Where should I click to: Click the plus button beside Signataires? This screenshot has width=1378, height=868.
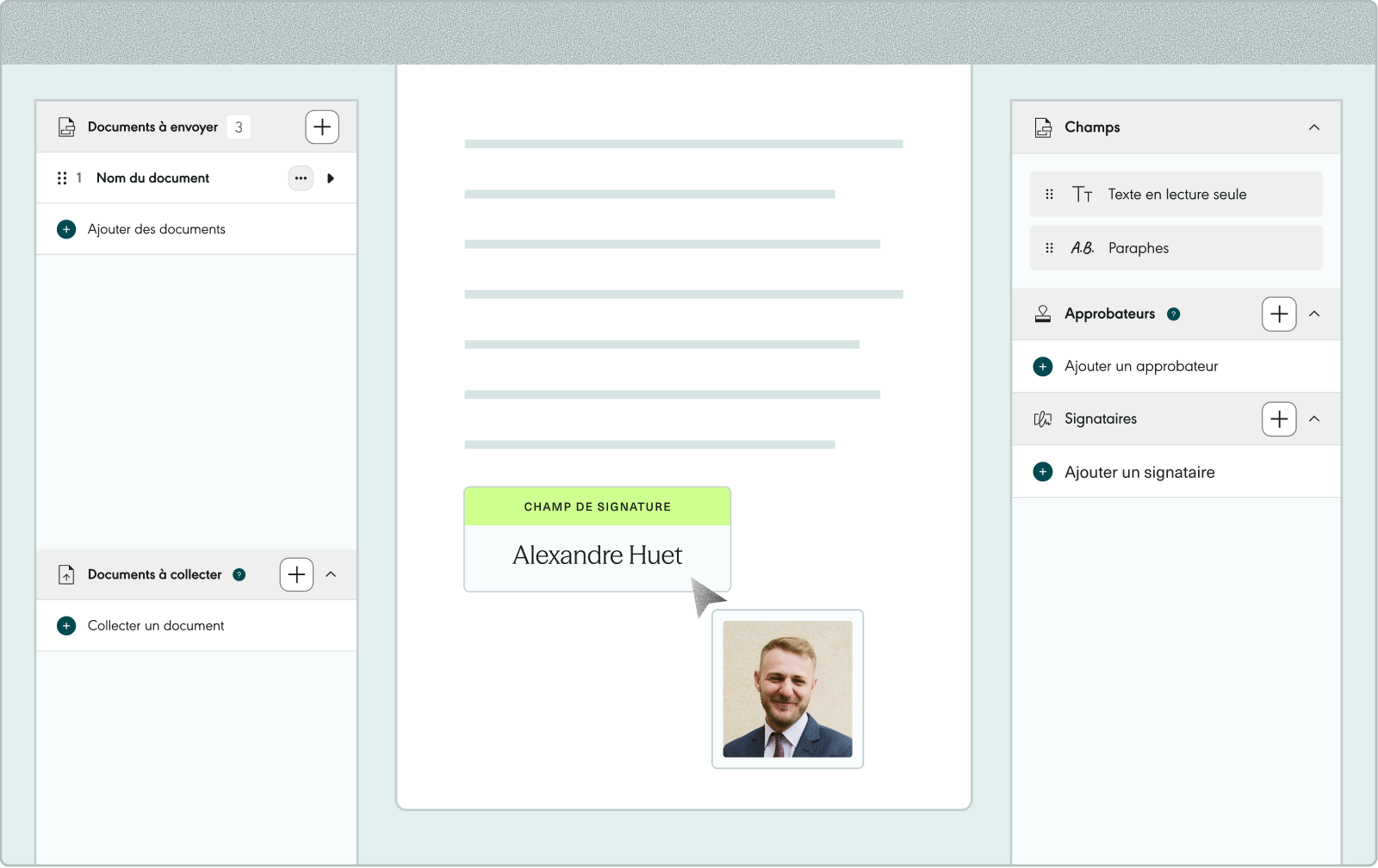click(x=1279, y=419)
